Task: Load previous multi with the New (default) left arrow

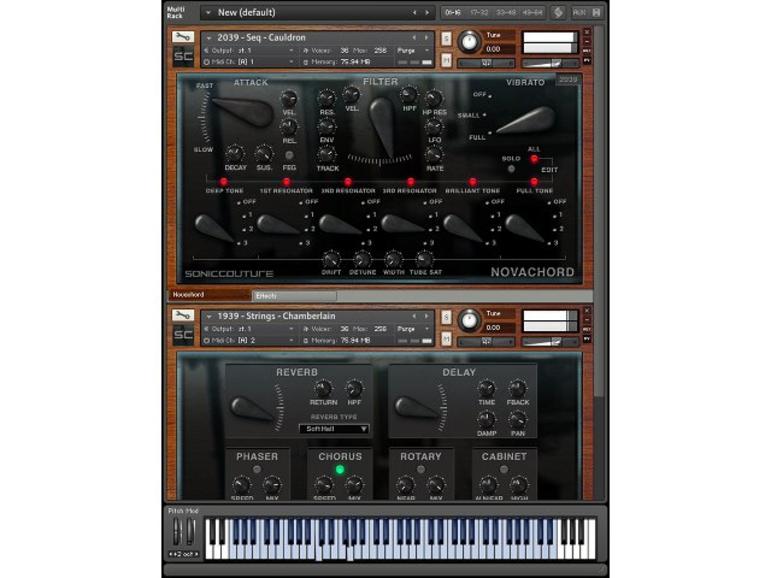Action: pos(414,13)
